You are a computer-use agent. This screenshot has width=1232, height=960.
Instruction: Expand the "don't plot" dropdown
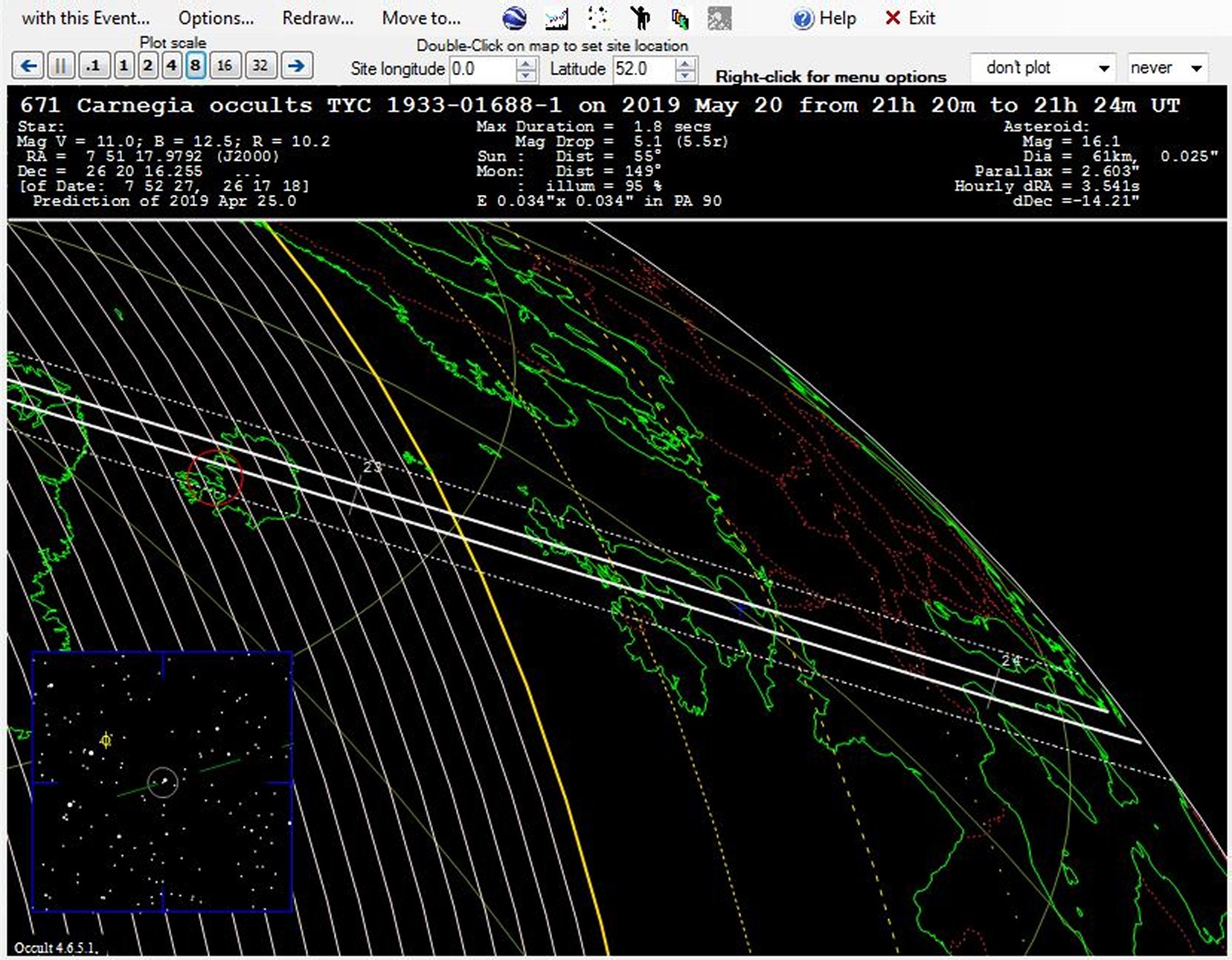[x=1104, y=68]
